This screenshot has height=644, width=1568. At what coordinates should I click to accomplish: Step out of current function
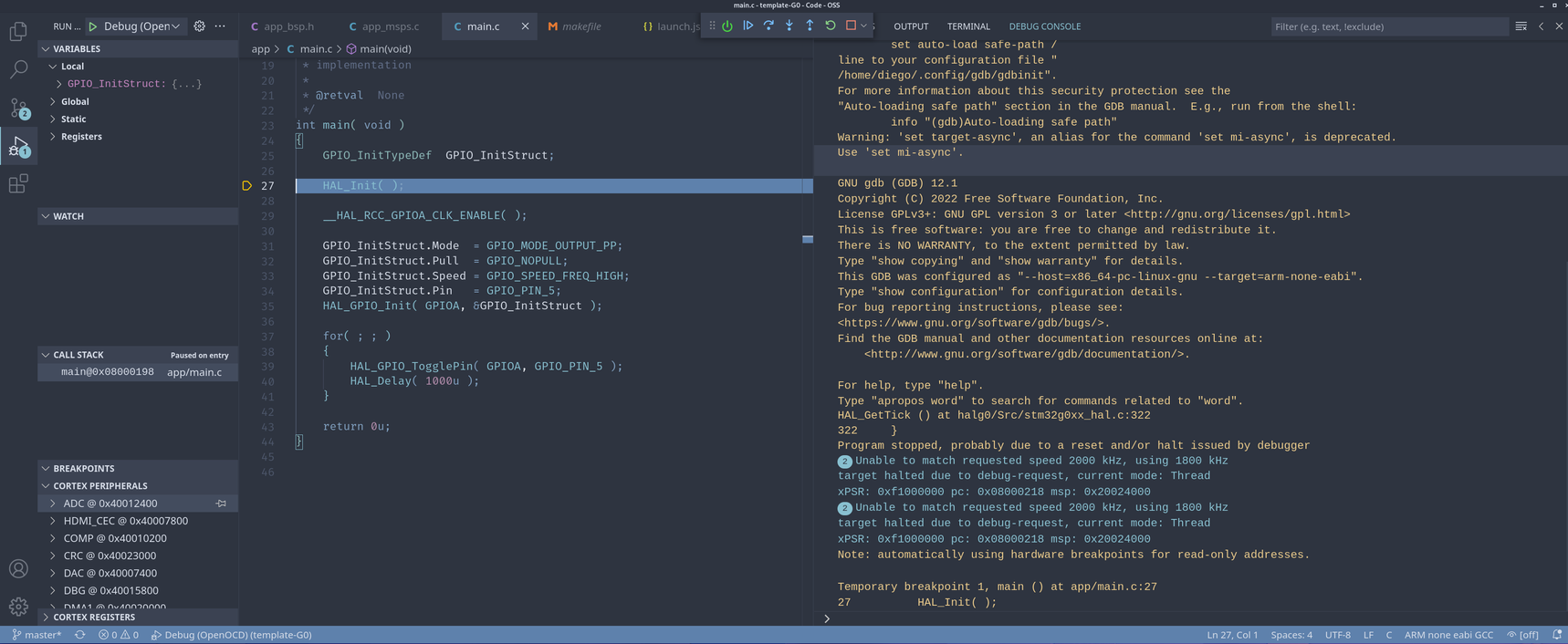810,26
